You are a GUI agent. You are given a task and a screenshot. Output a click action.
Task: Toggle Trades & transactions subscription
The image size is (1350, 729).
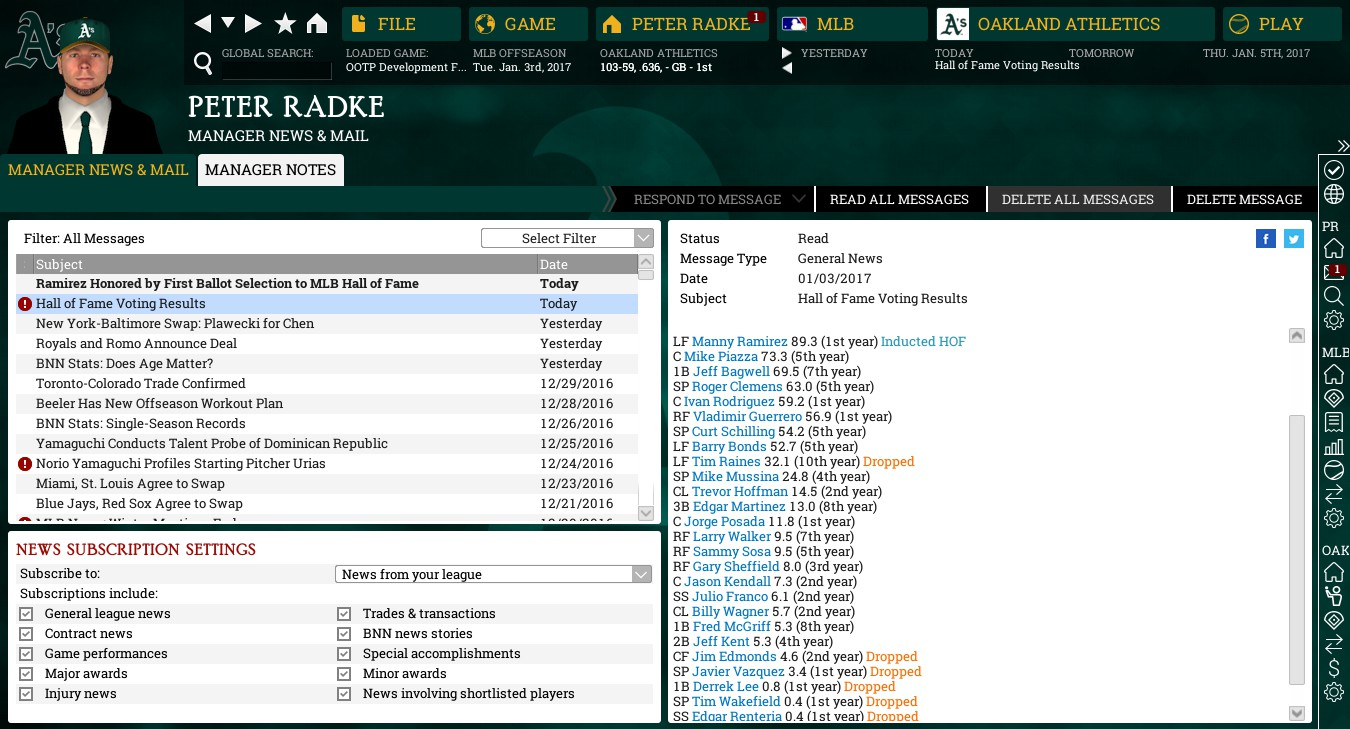[344, 614]
